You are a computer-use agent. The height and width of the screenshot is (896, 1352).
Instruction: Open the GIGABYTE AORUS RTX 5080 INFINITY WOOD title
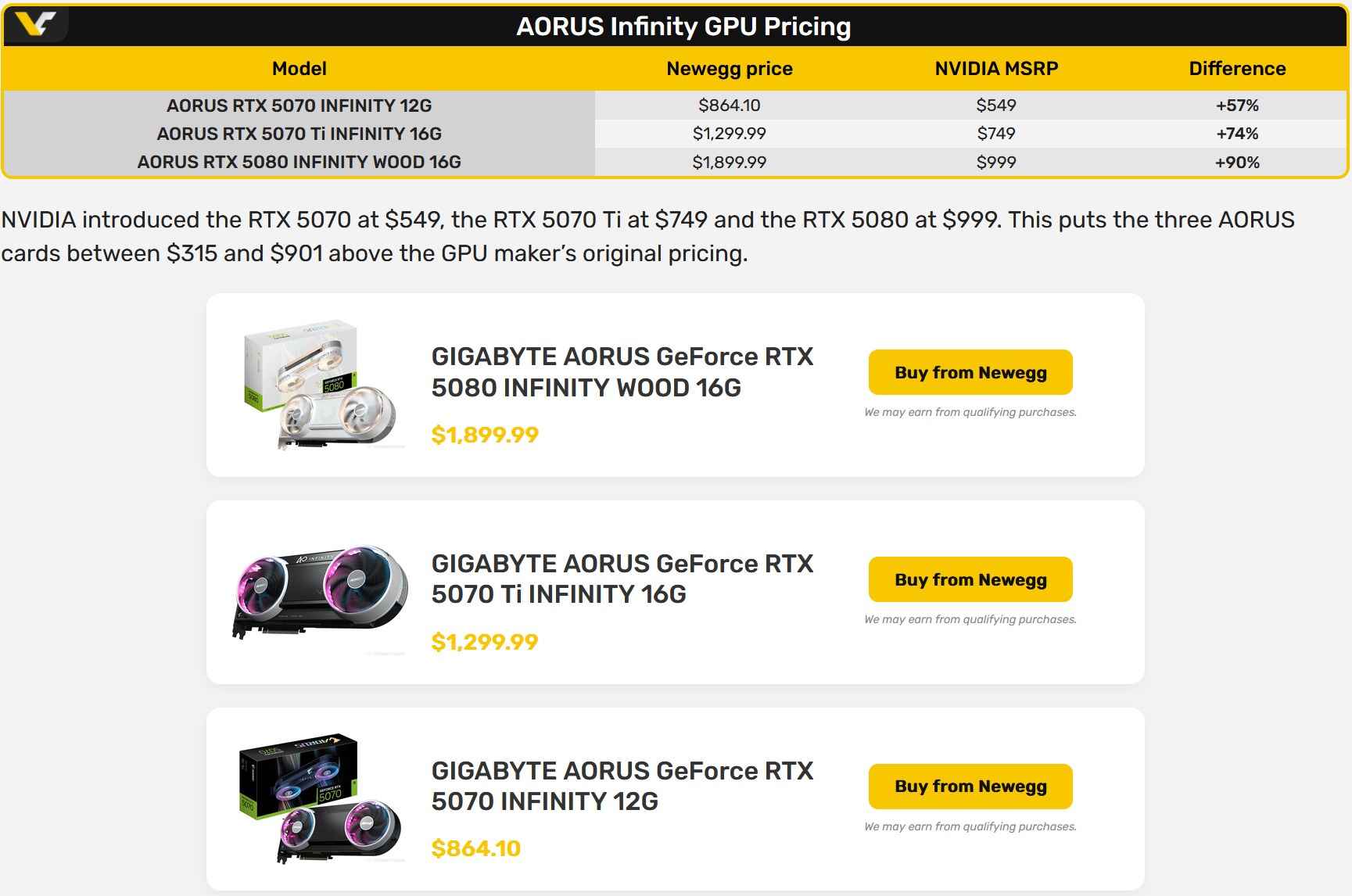(x=622, y=372)
